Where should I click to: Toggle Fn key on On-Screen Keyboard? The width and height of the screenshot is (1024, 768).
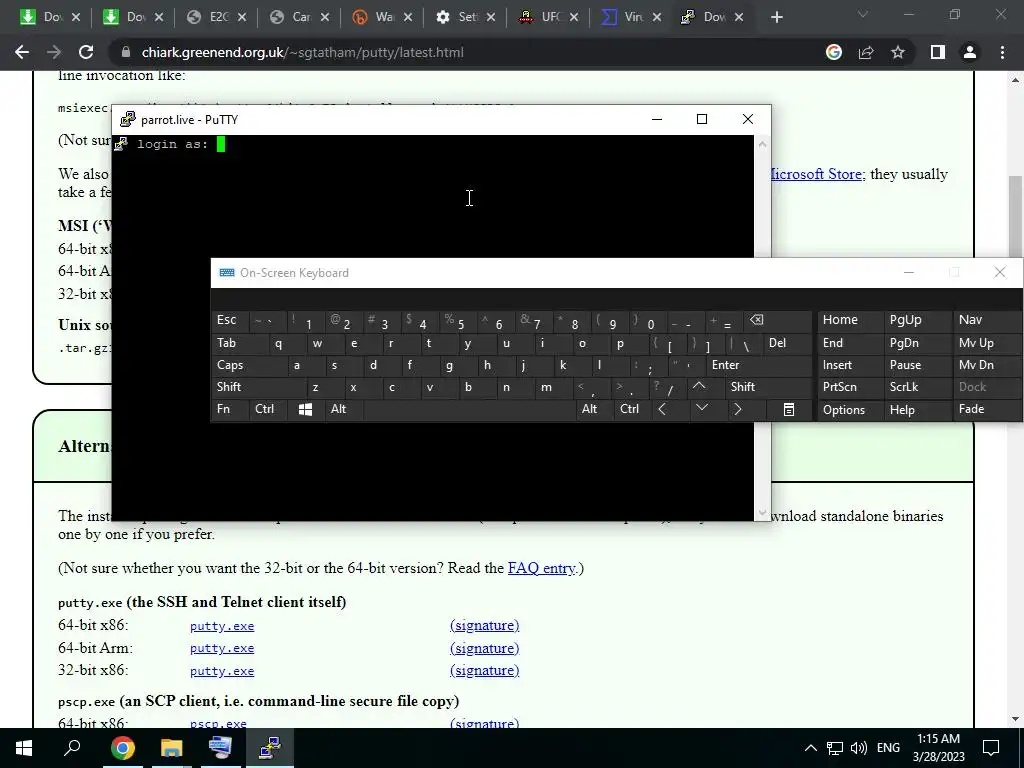click(230, 409)
